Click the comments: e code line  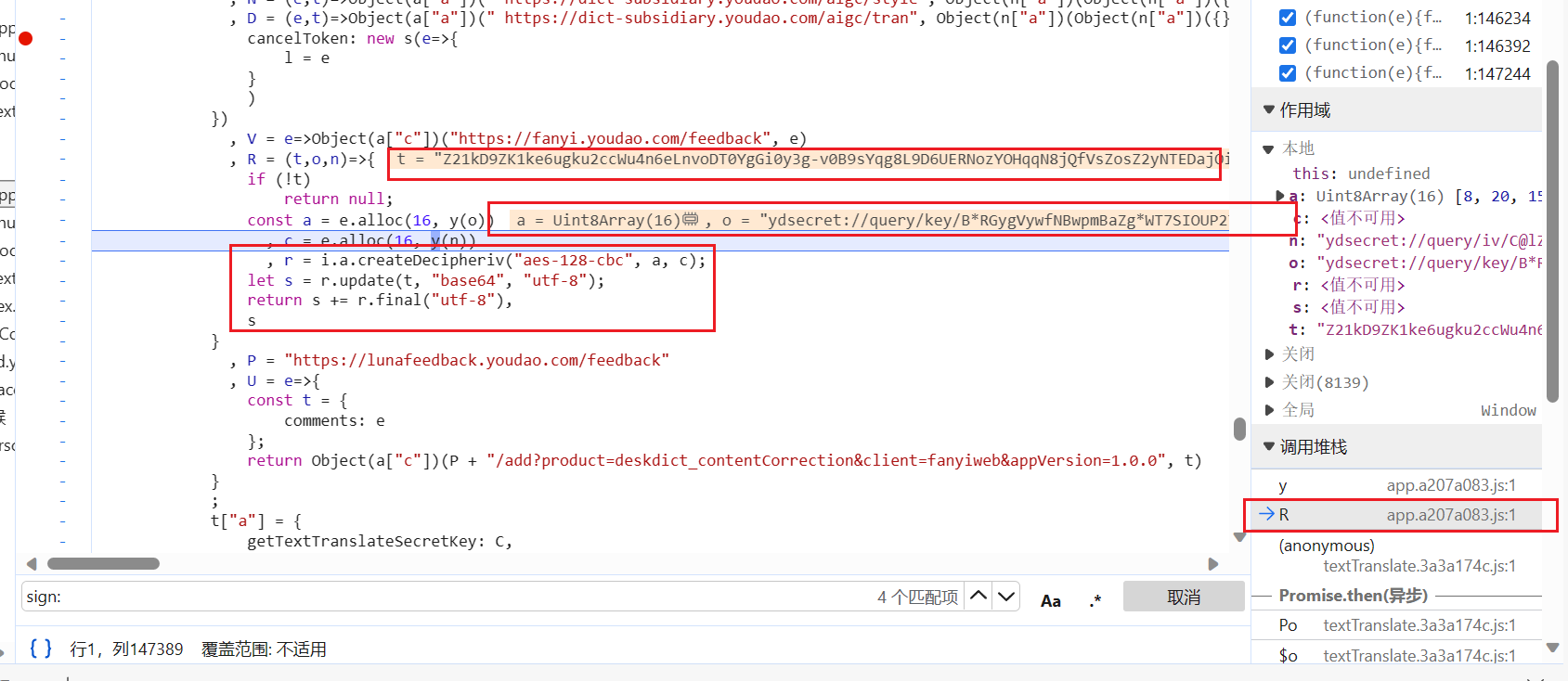coord(334,420)
